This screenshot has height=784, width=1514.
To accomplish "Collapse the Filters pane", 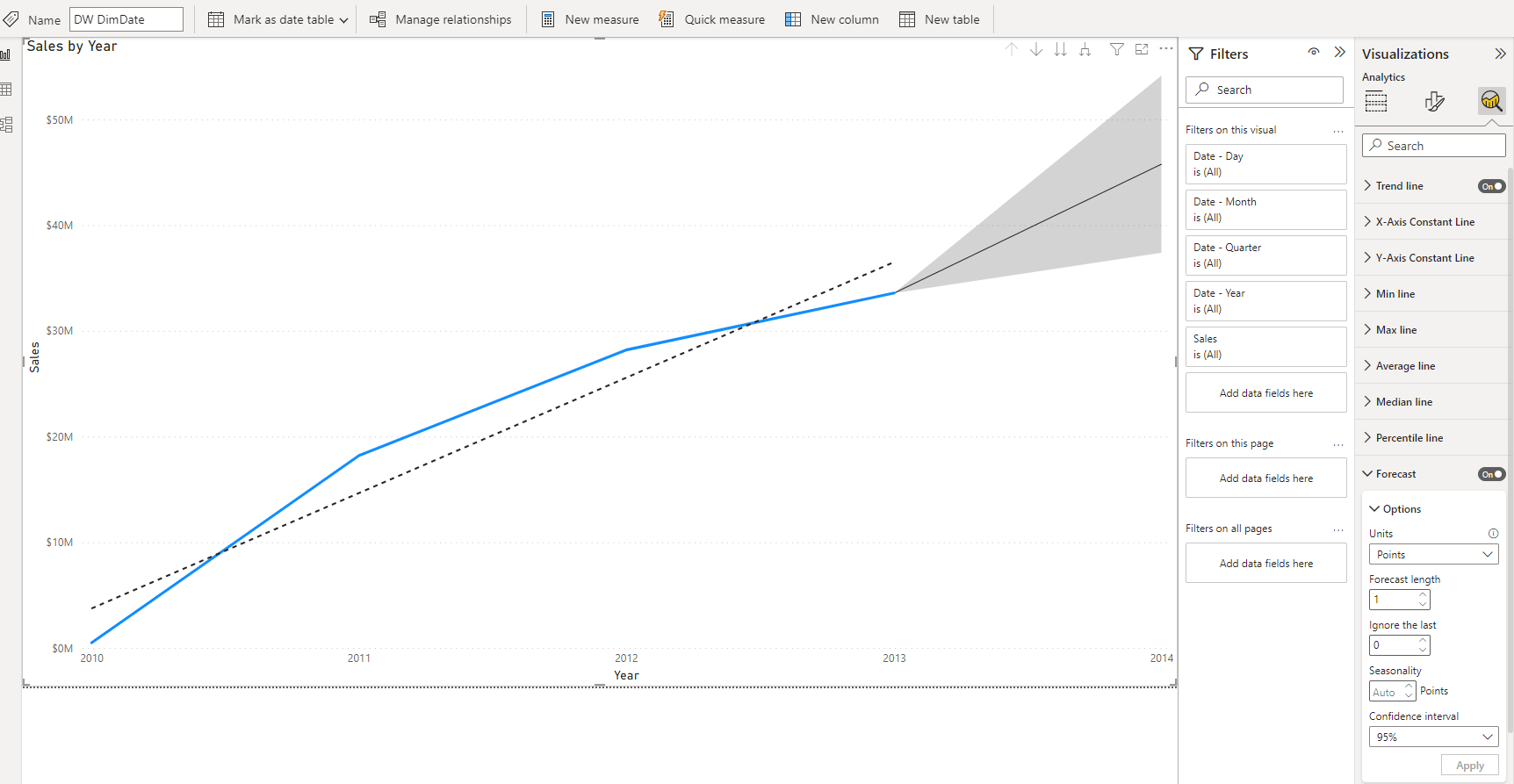I will (1339, 53).
